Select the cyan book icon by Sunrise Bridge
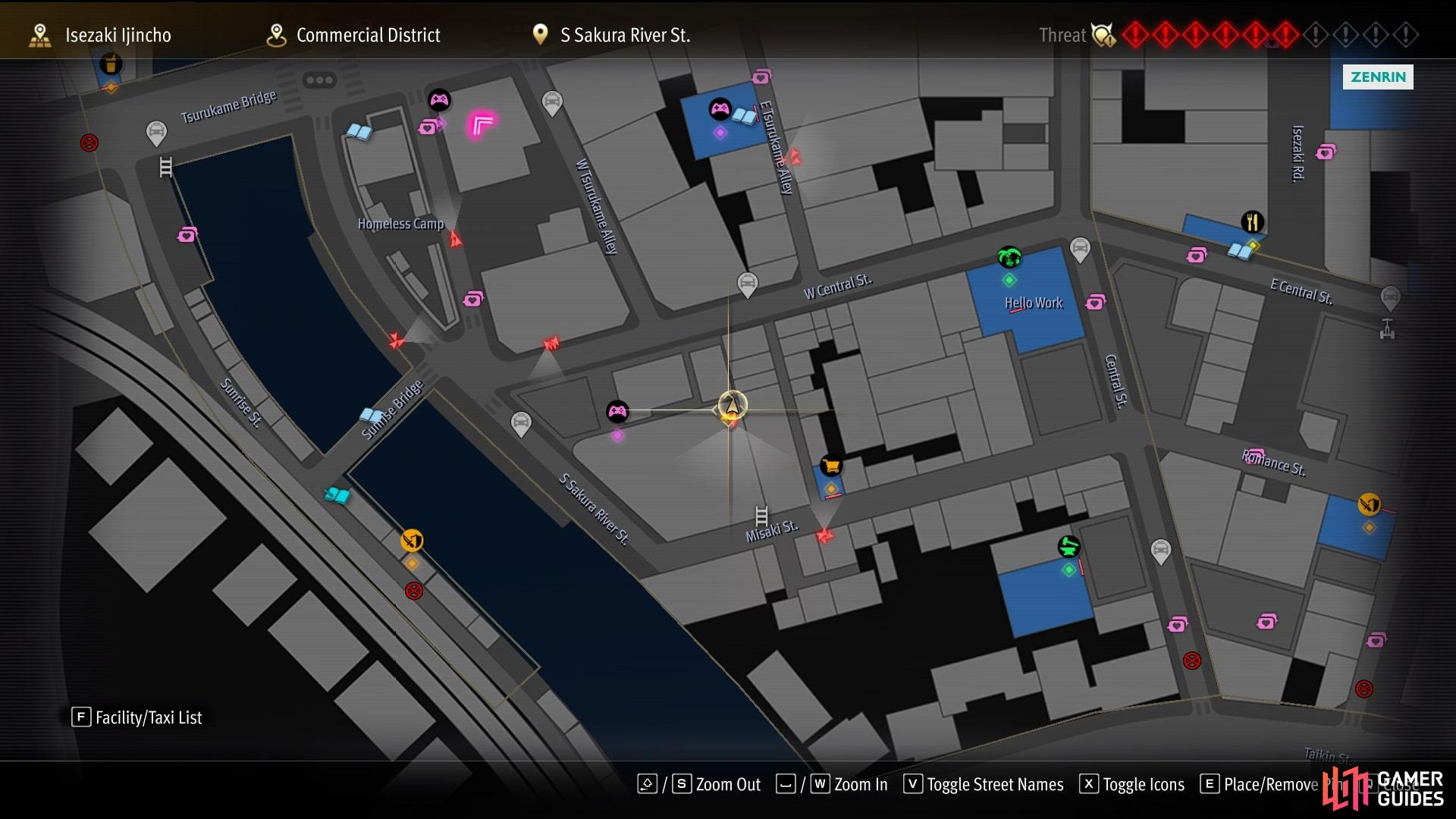The width and height of the screenshot is (1456, 819). click(337, 495)
